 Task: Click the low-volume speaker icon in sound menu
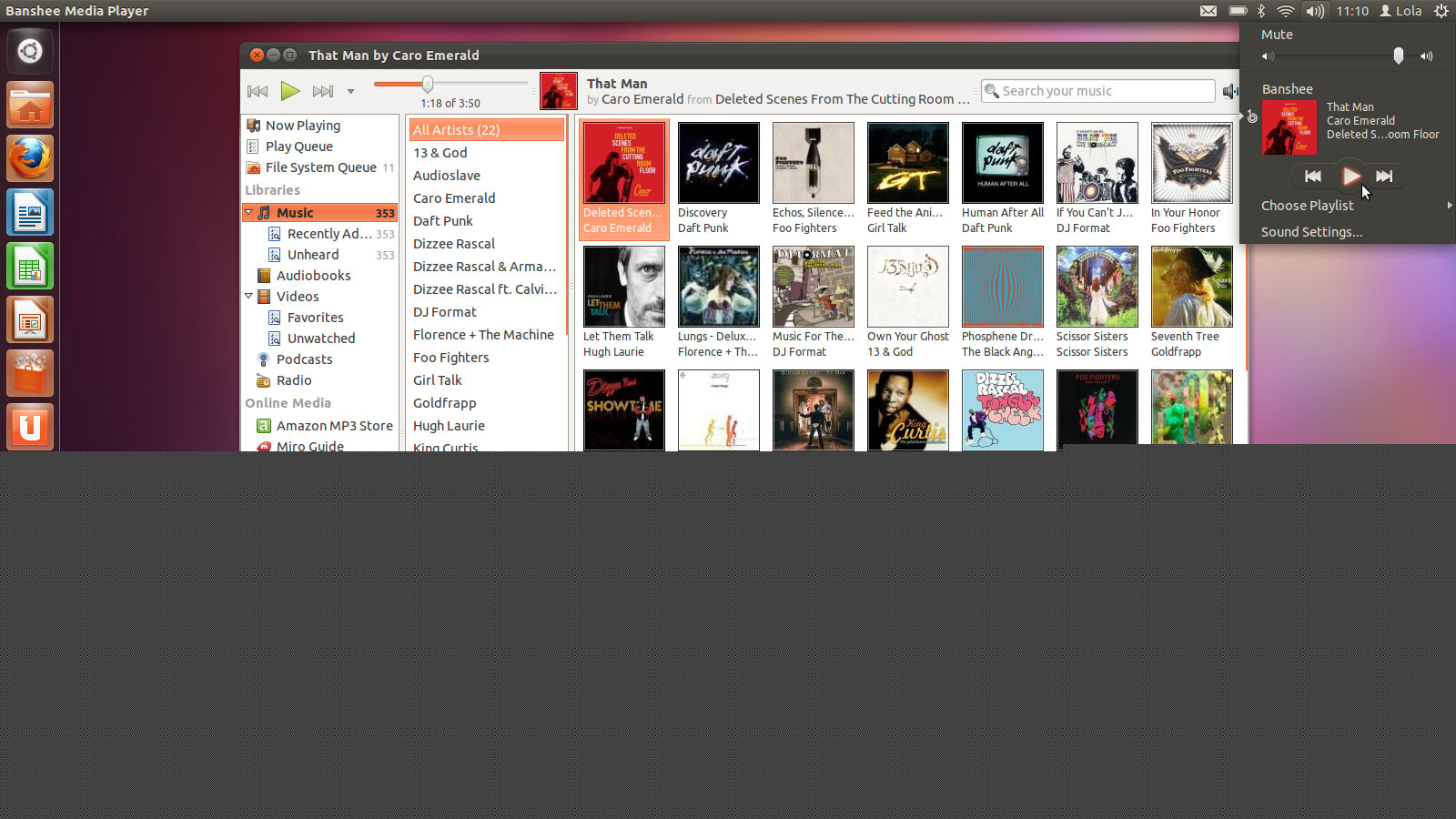pos(1268,56)
